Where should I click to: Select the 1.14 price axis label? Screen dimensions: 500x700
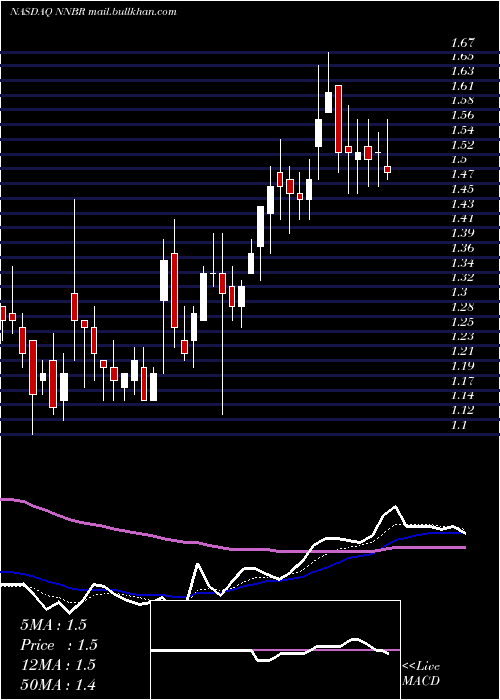(x=462, y=395)
